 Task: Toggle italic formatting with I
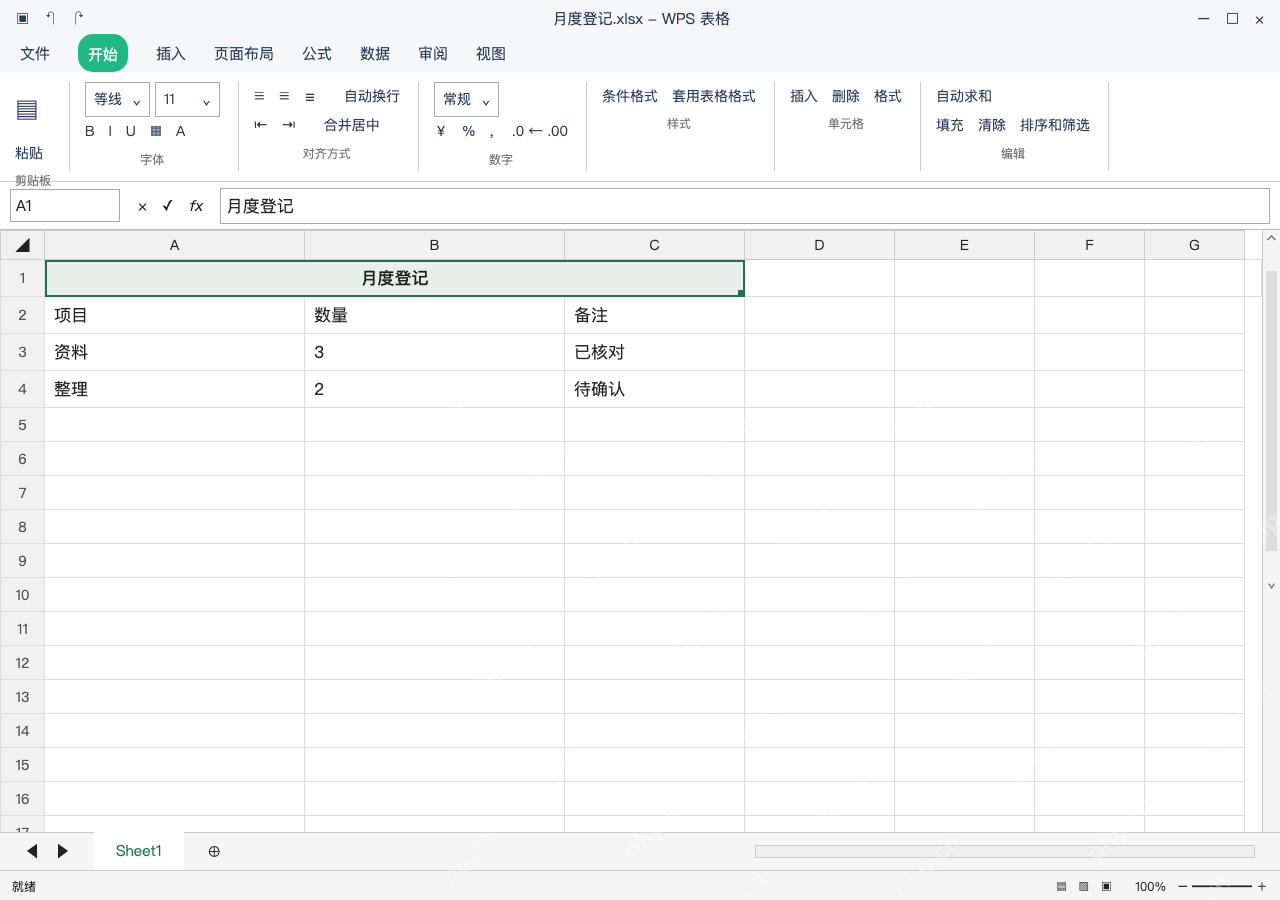click(x=110, y=131)
